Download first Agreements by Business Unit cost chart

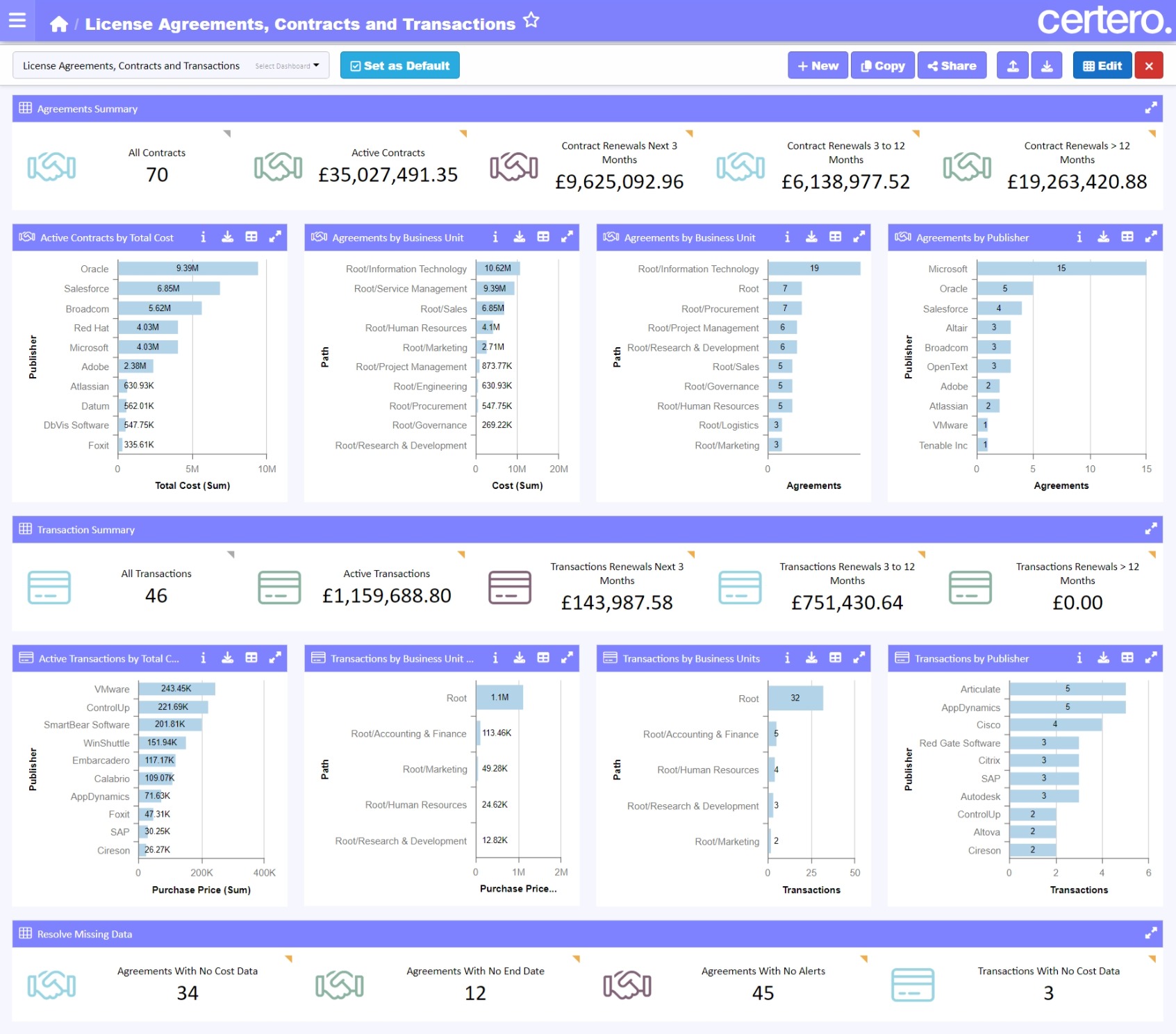click(520, 237)
